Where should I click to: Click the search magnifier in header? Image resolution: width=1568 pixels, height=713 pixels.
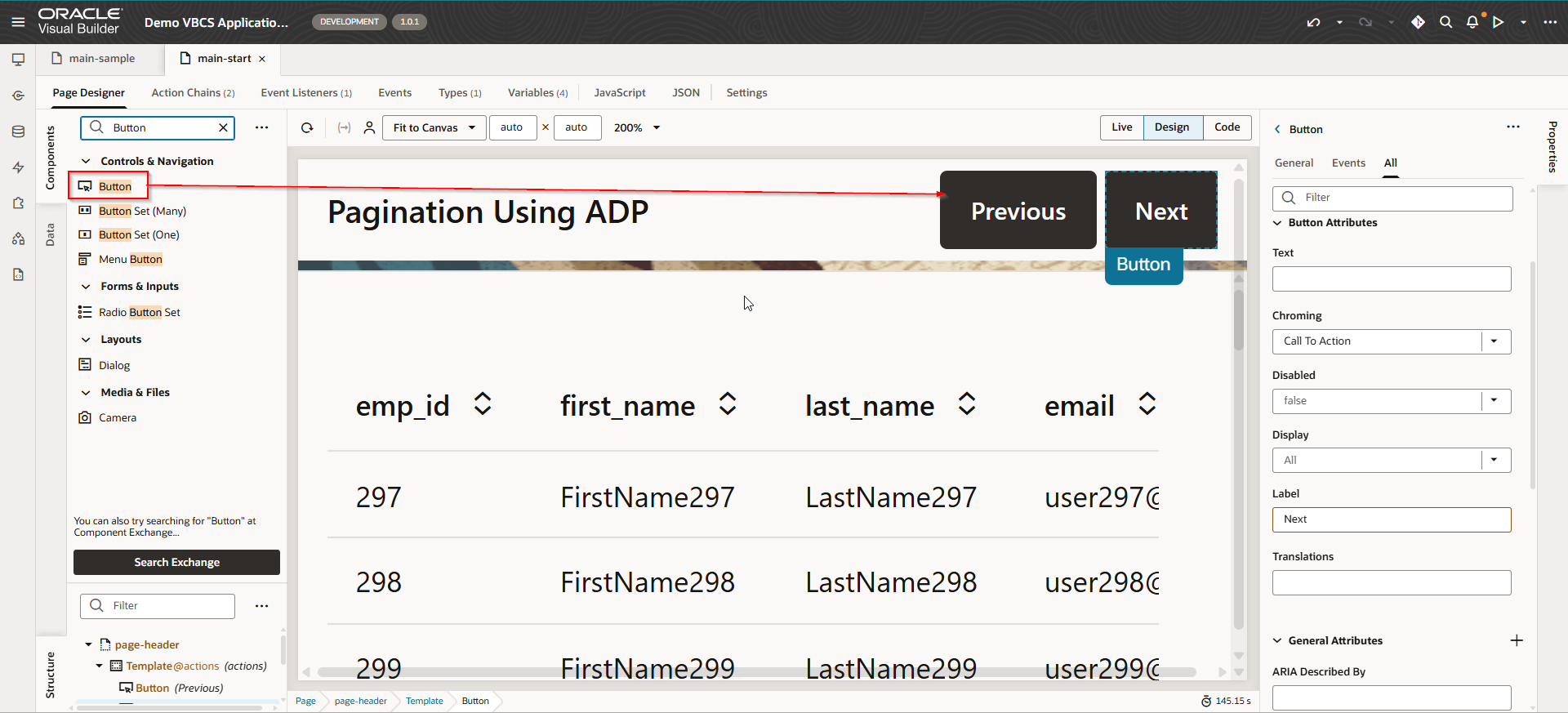click(1445, 22)
